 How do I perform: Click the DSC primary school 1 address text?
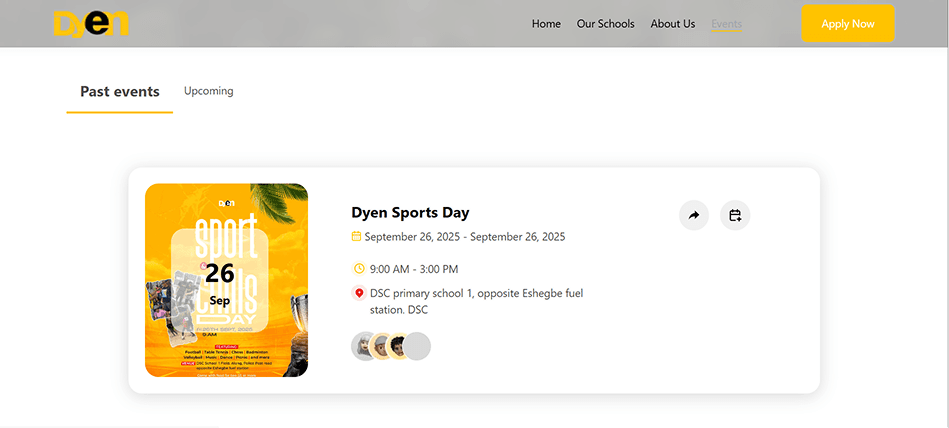[476, 301]
